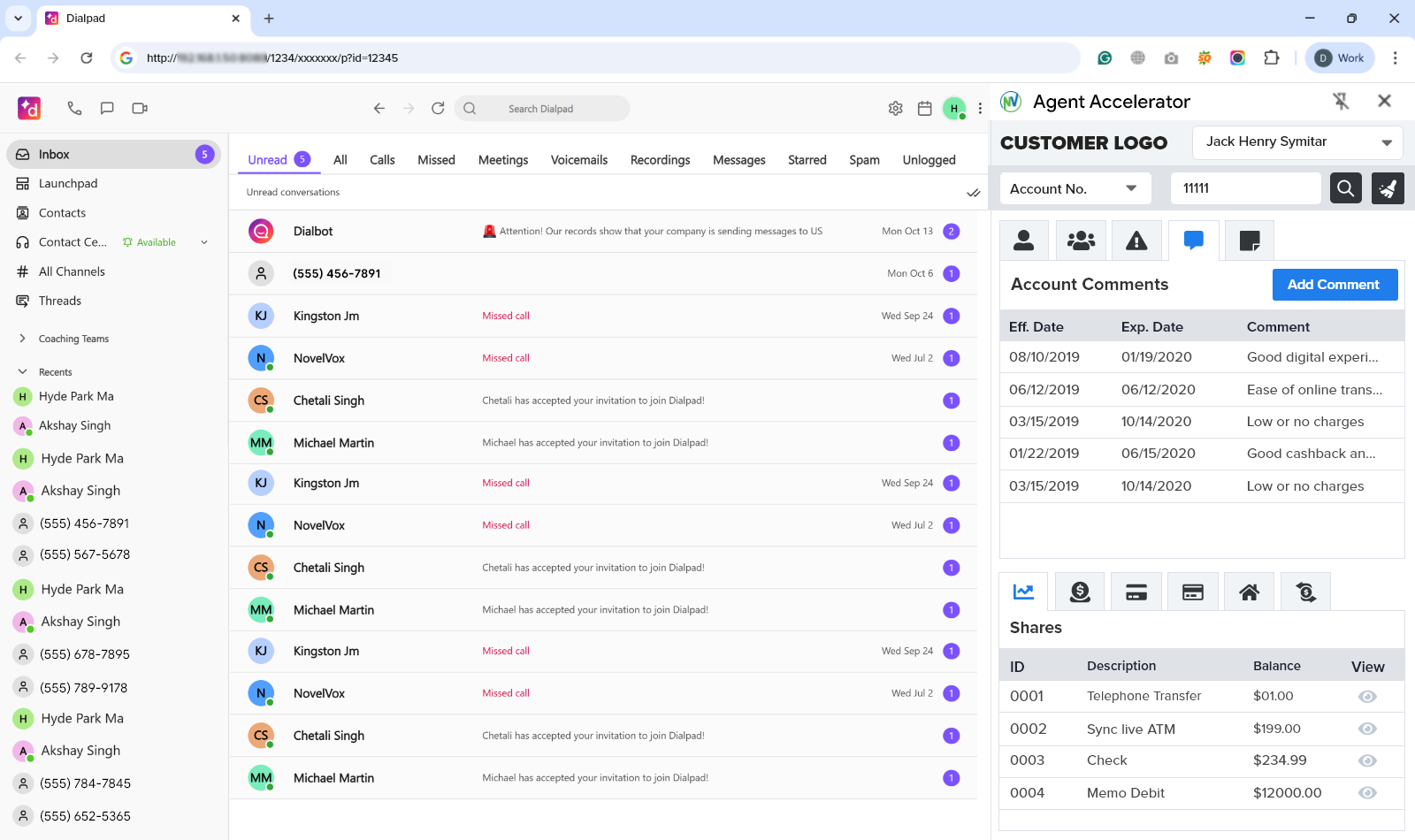Open the Chrome three-dot menu
Viewport: 1415px width, 840px height.
(x=1395, y=58)
